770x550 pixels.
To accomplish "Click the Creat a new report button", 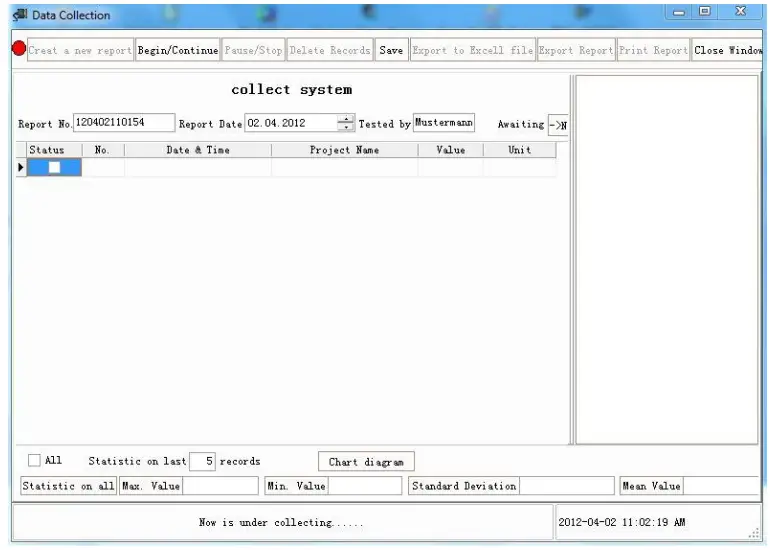I will (x=80, y=50).
